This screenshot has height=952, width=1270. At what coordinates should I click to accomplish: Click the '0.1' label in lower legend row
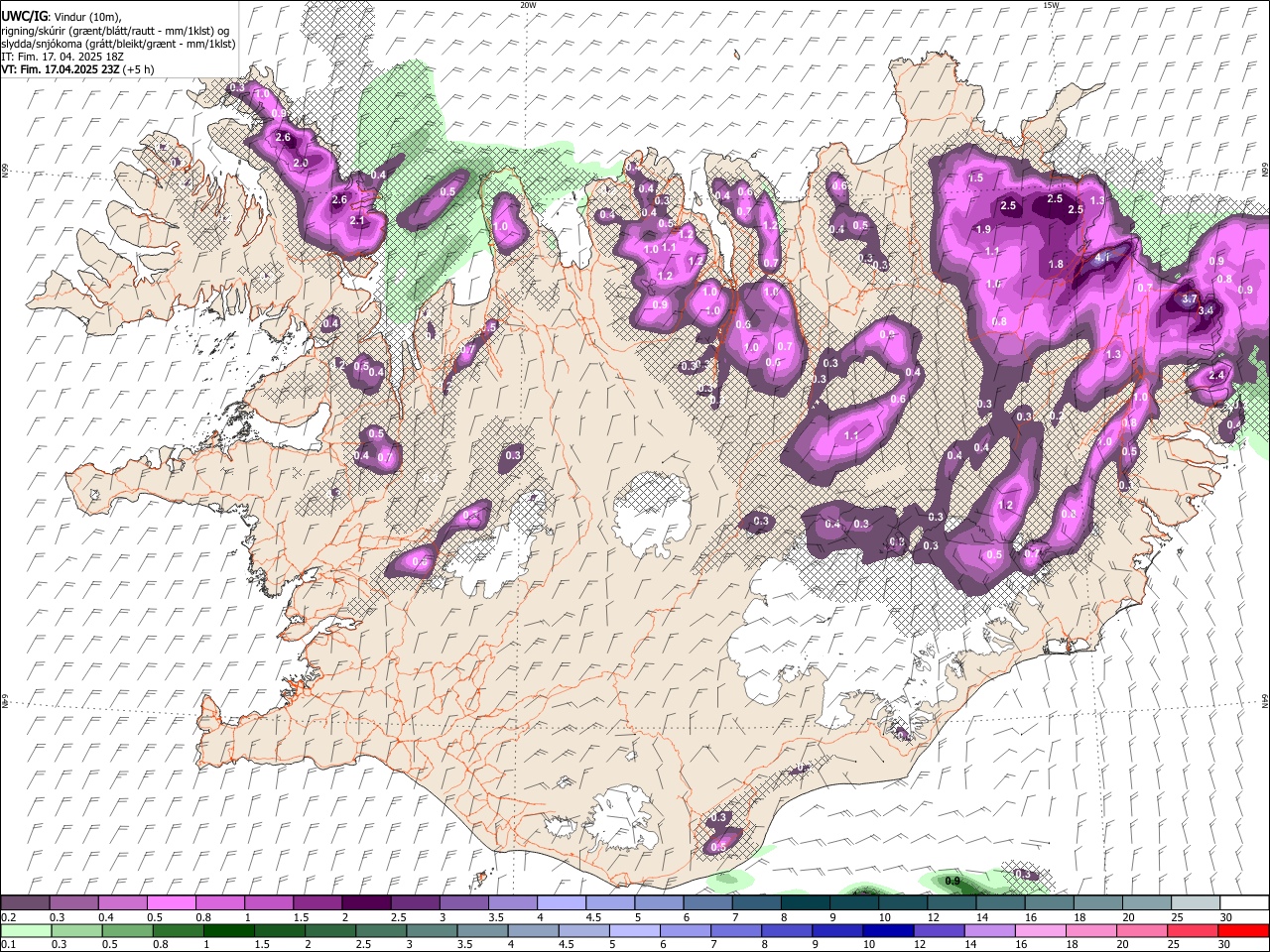click(x=8, y=945)
